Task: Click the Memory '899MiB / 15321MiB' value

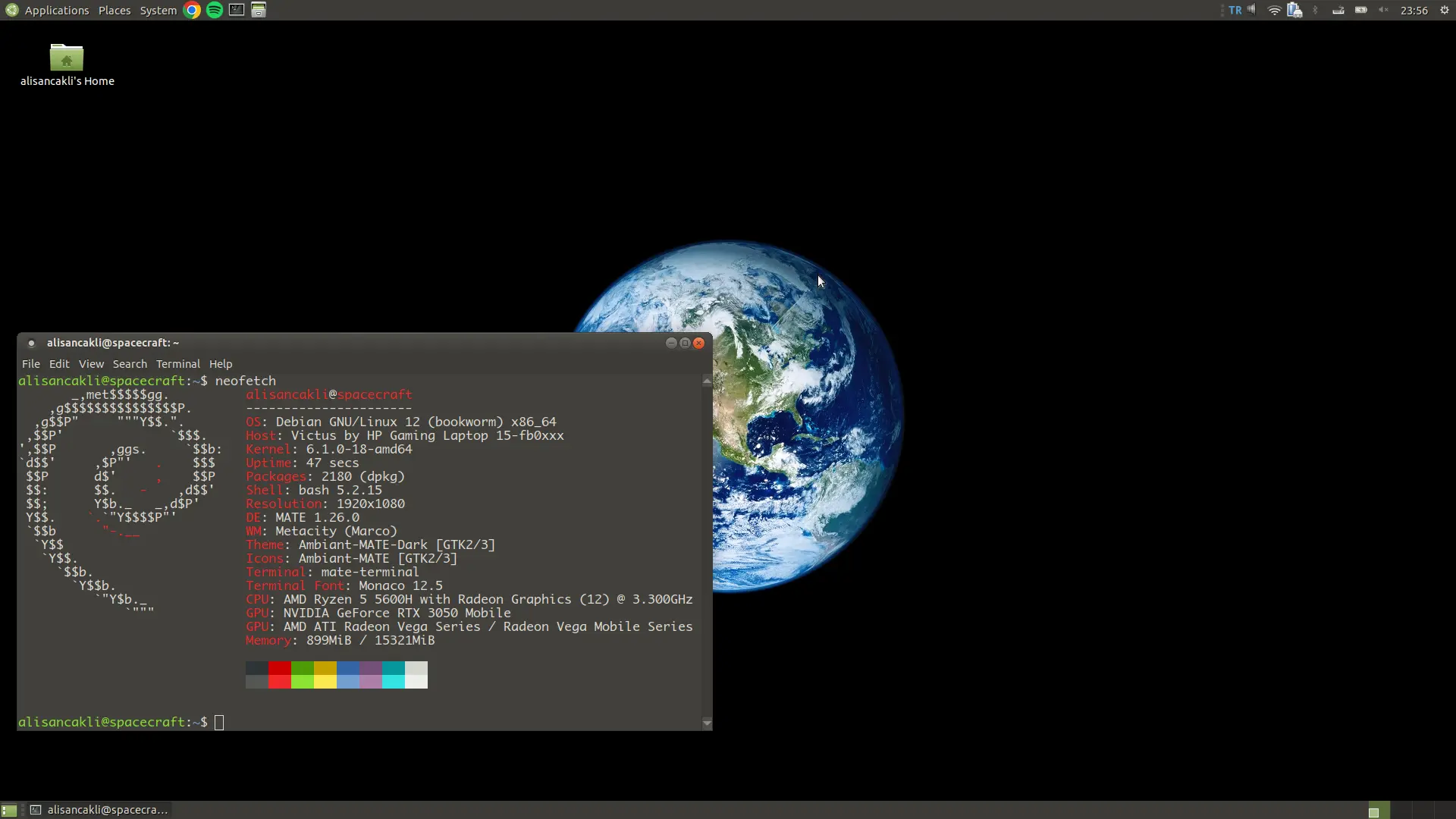Action: (370, 640)
